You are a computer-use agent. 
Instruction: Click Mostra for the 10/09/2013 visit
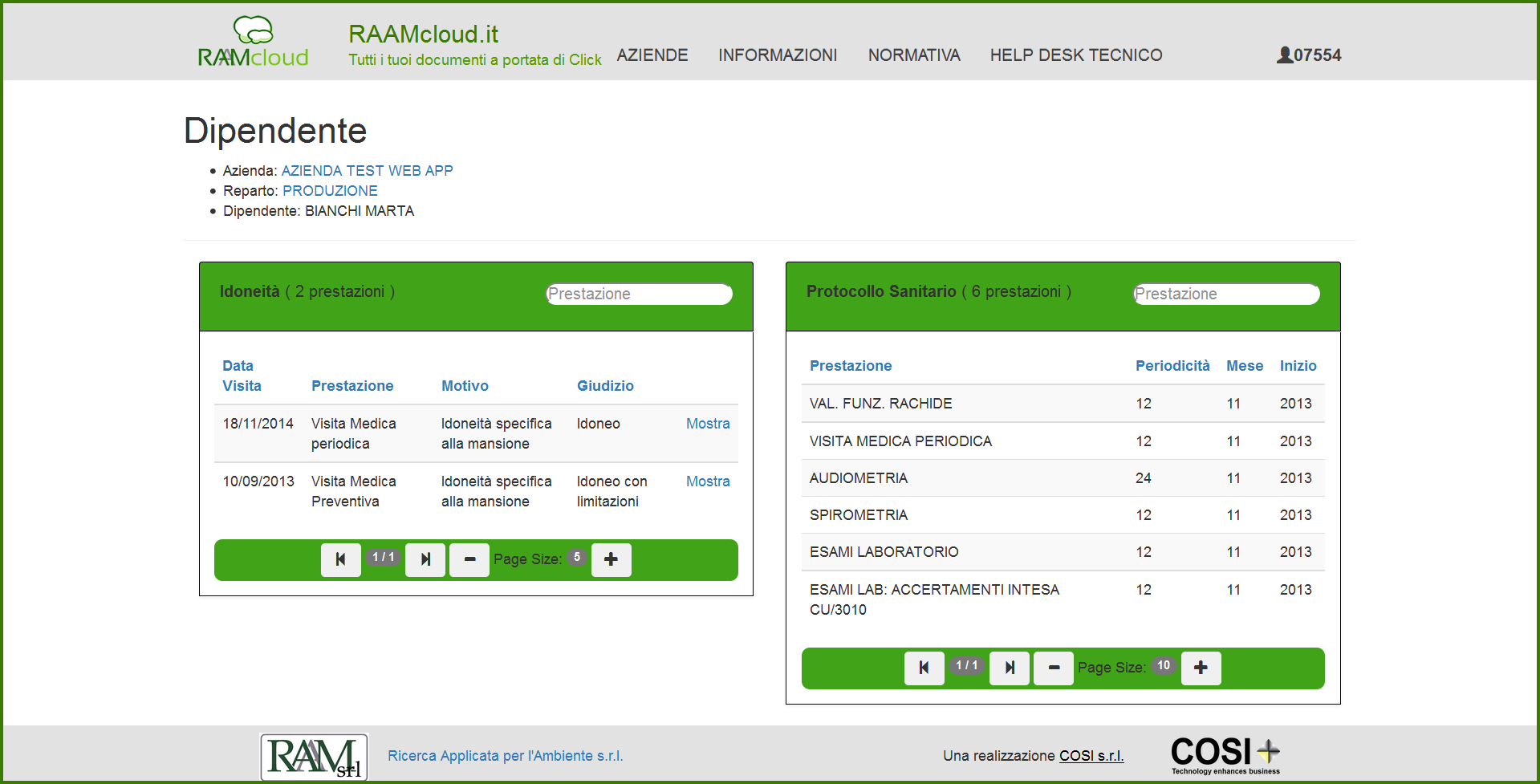point(708,481)
